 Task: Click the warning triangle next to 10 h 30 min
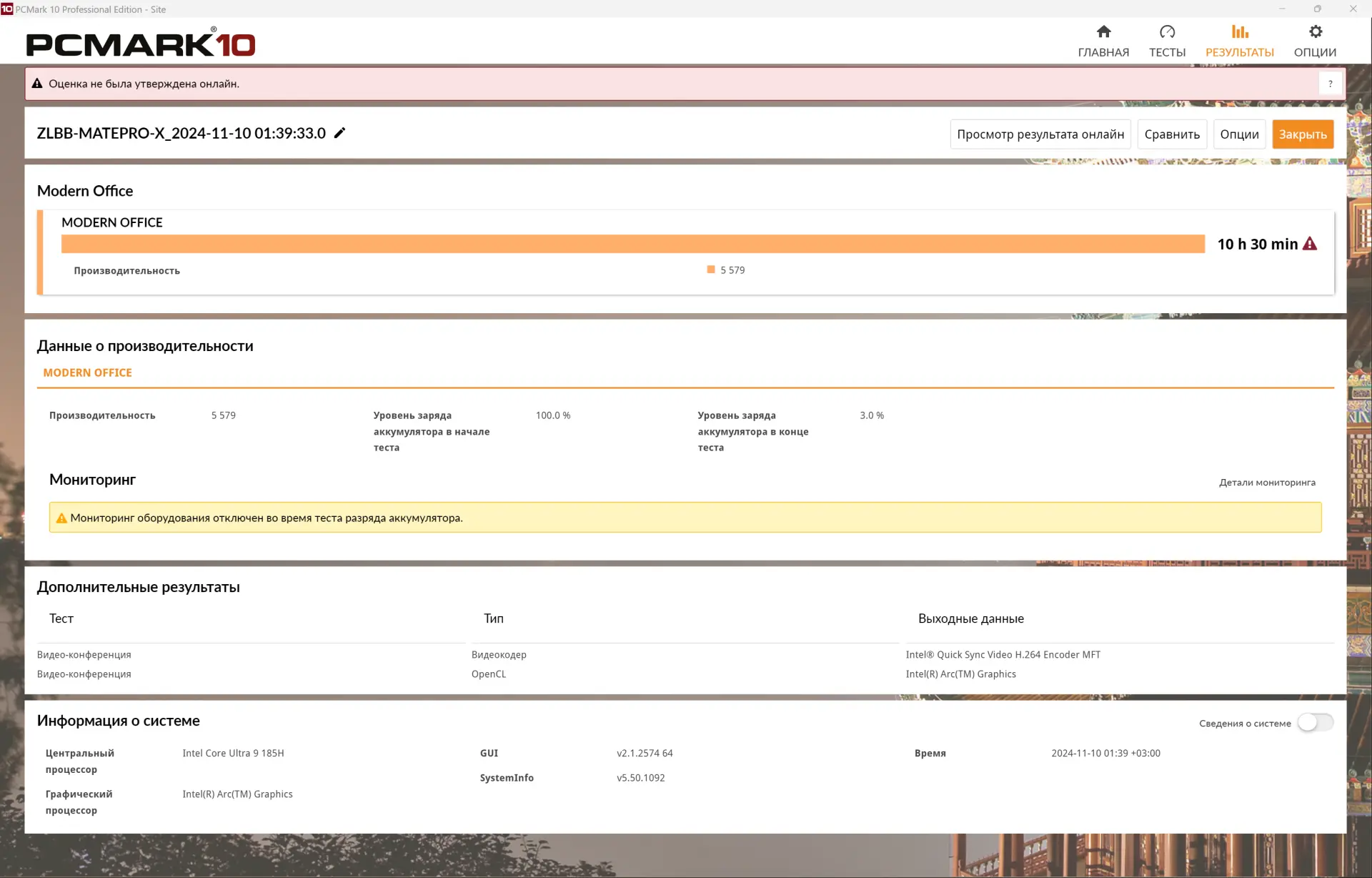click(1310, 244)
